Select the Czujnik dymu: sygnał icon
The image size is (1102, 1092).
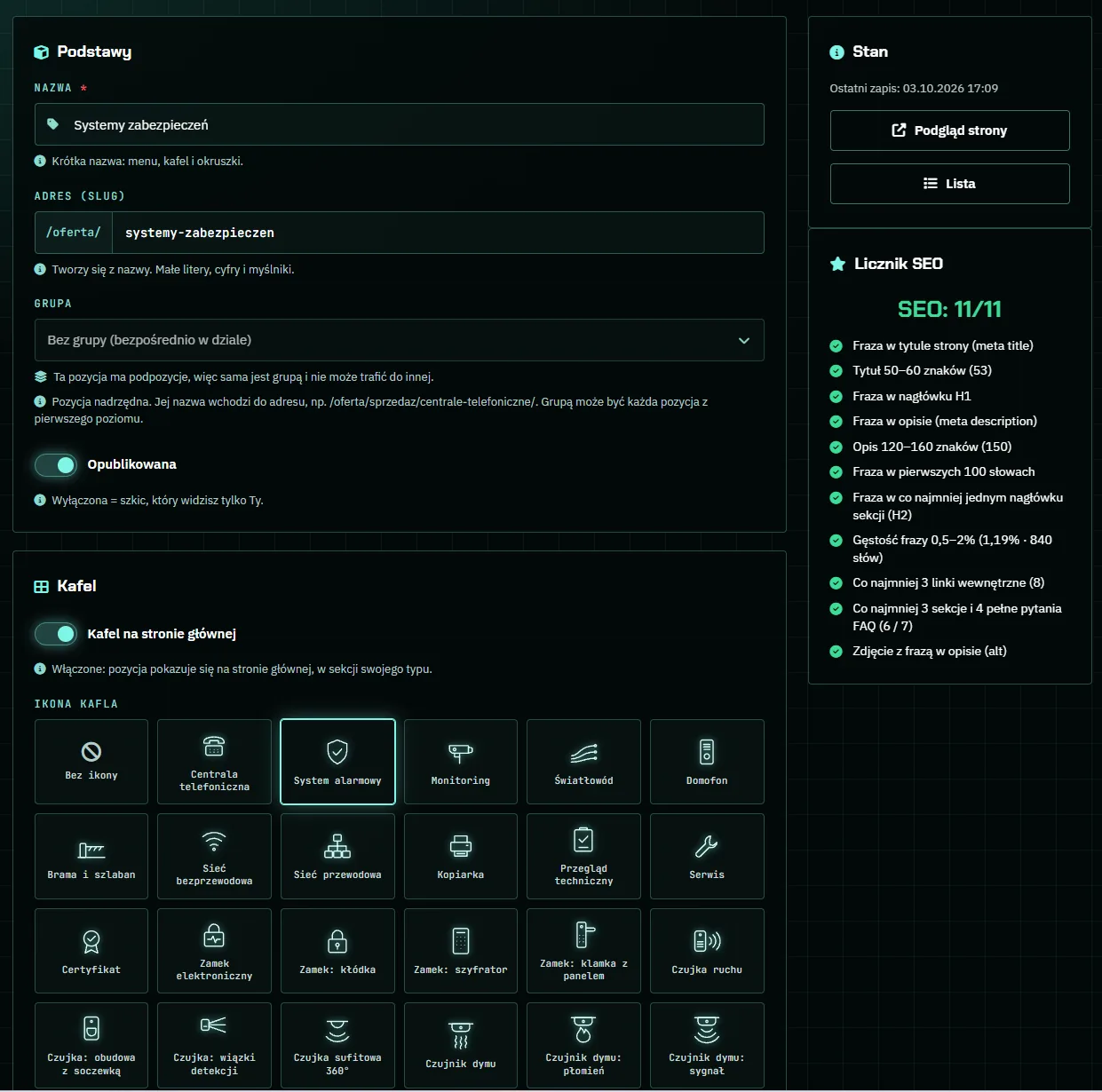point(707,1045)
